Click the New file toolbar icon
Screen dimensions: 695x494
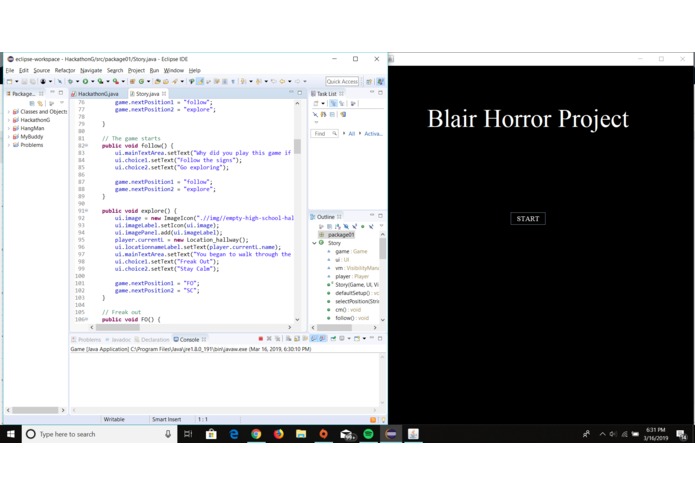click(x=10, y=82)
